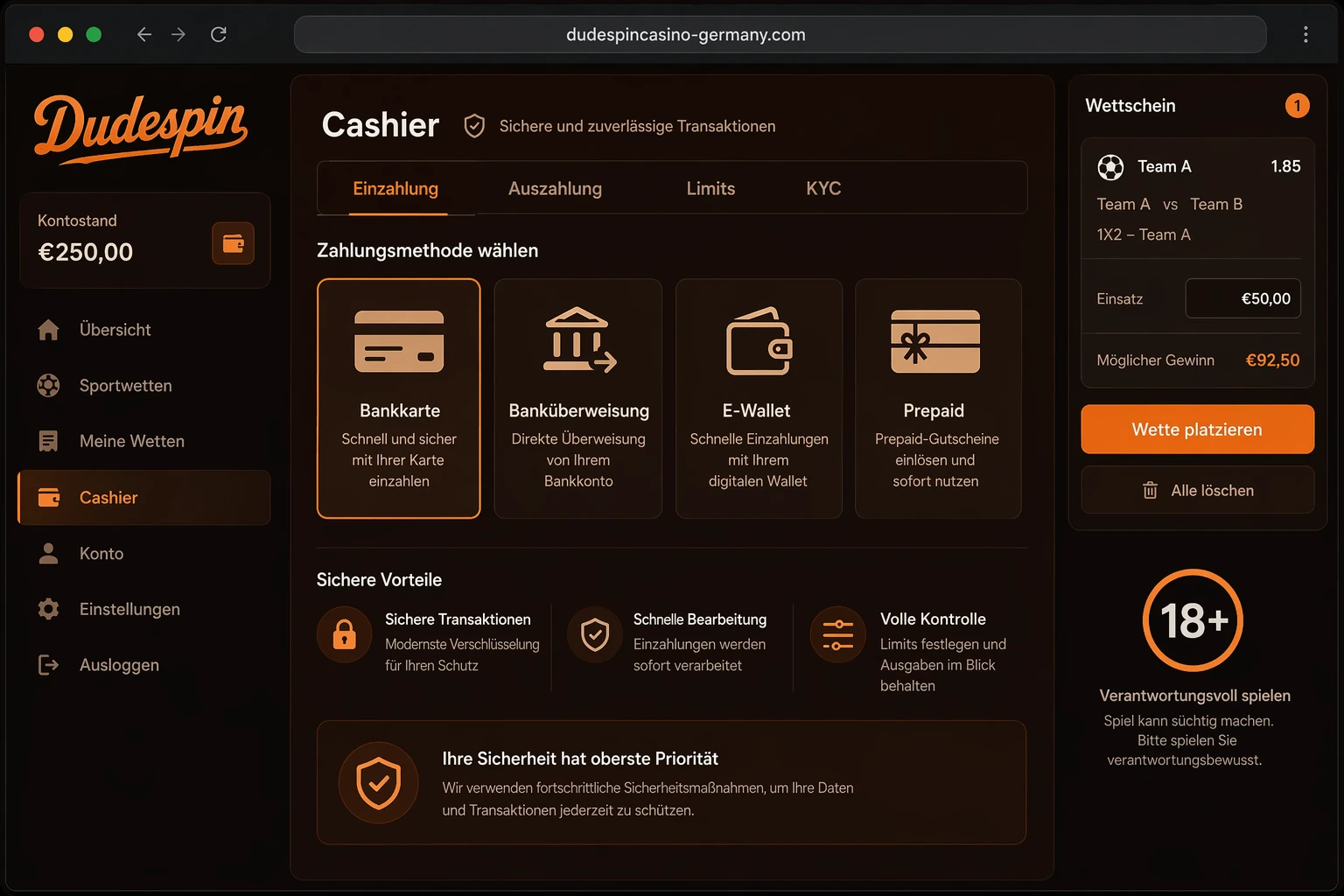The image size is (1344, 896).
Task: Switch to the Einzahlung tab
Action: pyautogui.click(x=395, y=188)
